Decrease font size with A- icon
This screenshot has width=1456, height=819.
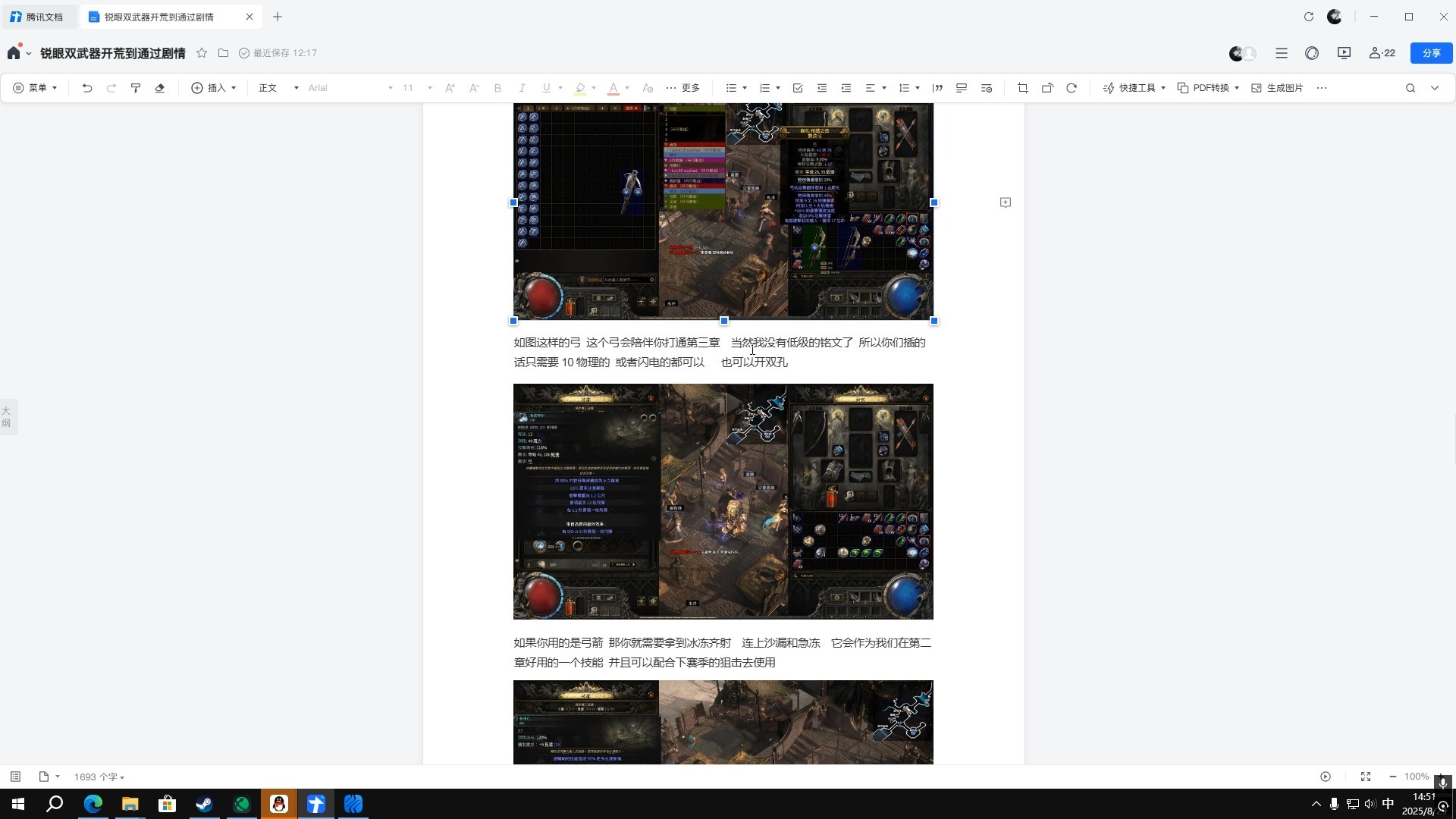tap(474, 88)
